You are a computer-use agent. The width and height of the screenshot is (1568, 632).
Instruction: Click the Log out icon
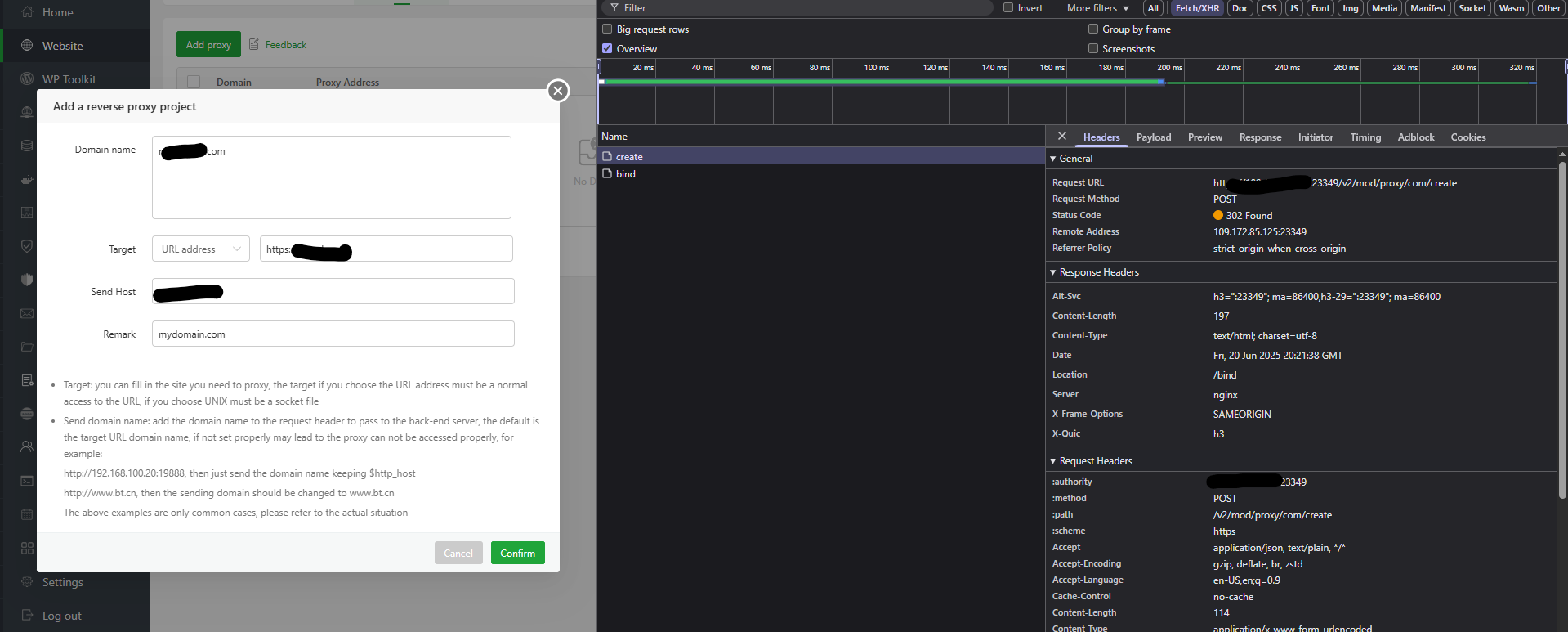pyautogui.click(x=27, y=616)
